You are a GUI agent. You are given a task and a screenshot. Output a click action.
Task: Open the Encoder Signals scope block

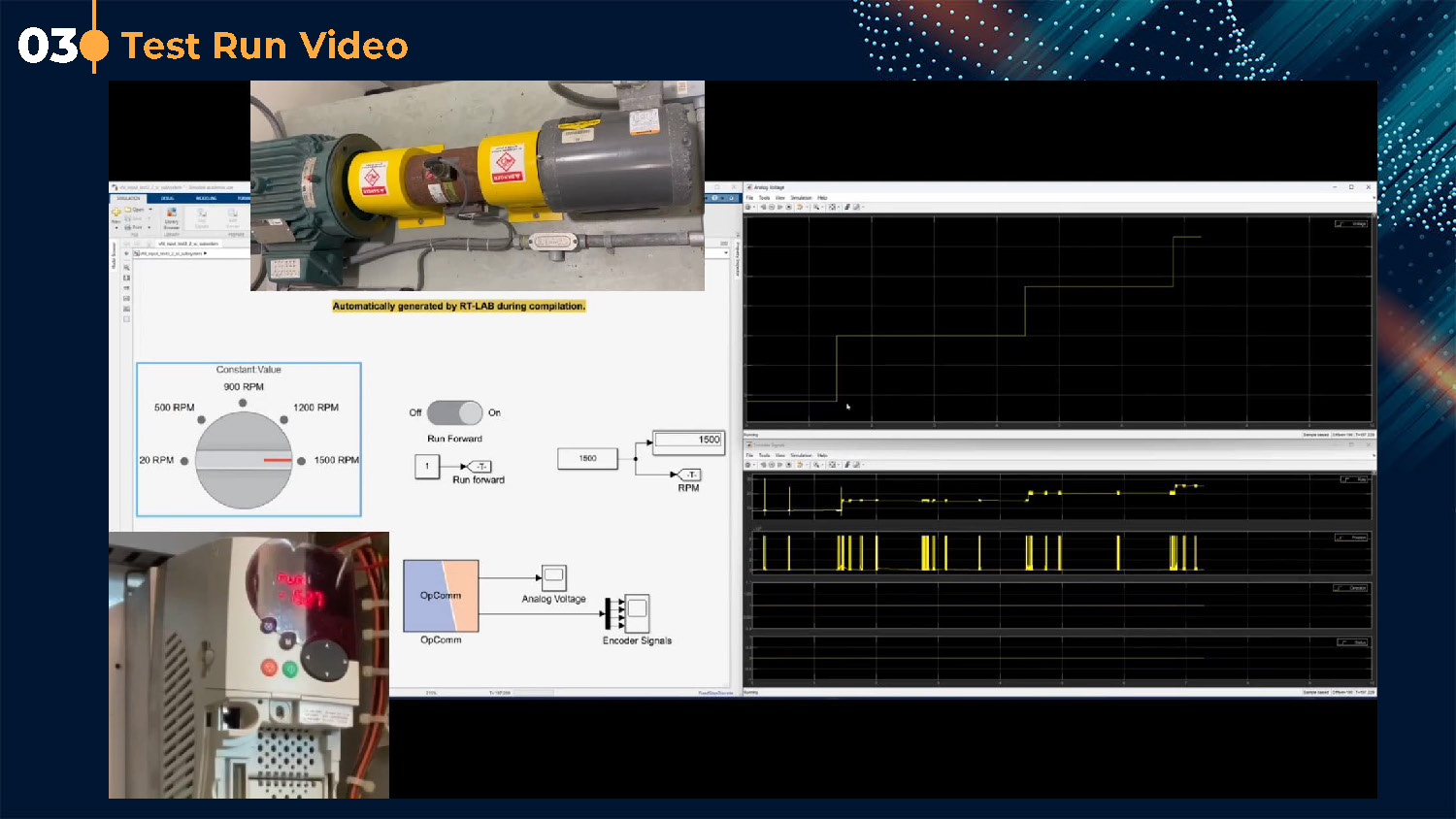coord(637,613)
